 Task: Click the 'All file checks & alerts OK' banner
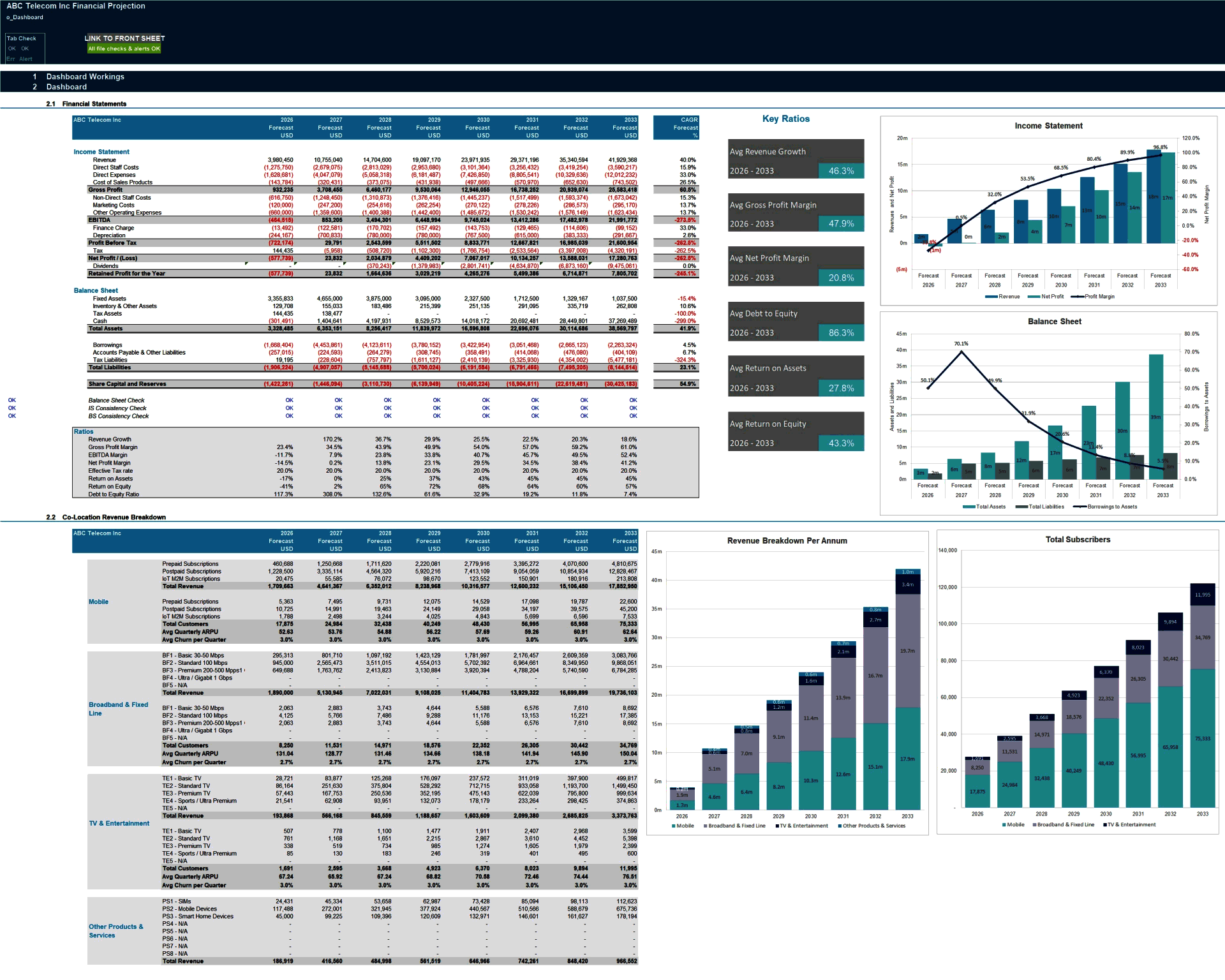124,48
